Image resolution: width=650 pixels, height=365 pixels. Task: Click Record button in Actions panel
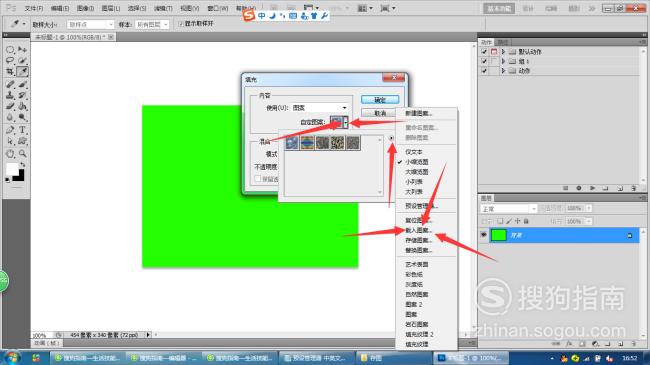579,188
